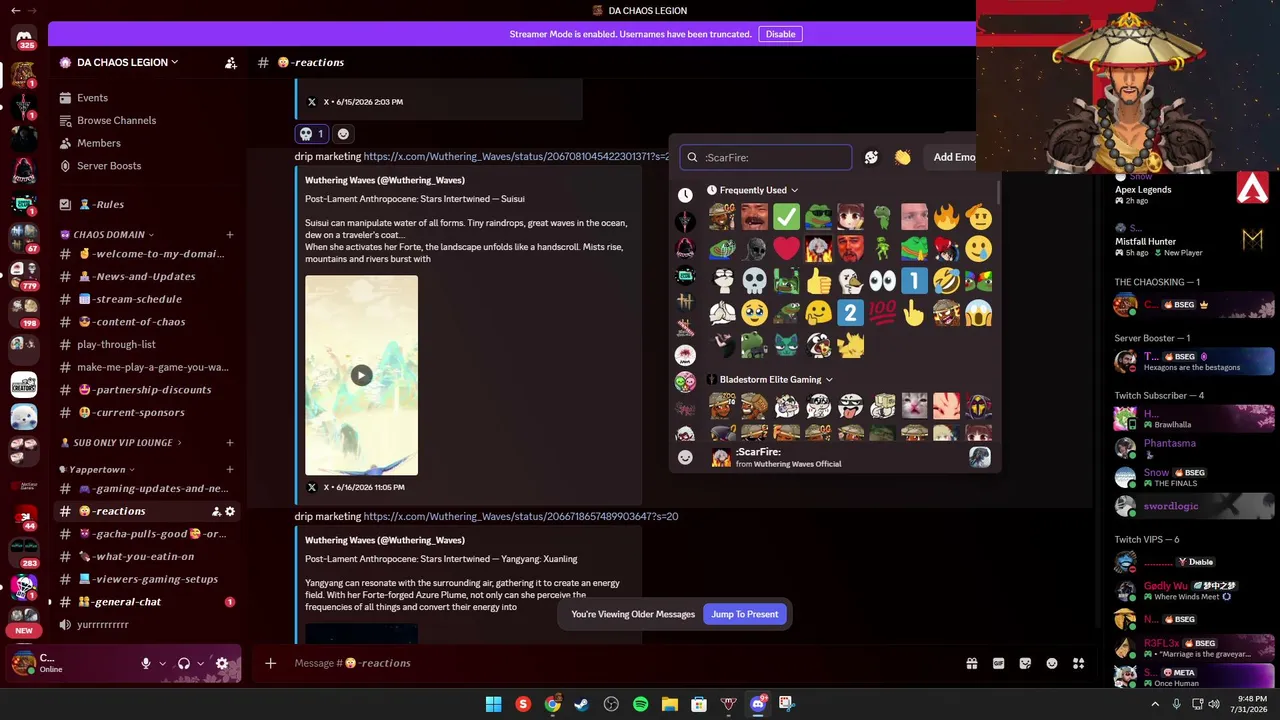Viewport: 1280px width, 720px height.
Task: Open the Suisui Wuthering Waves status link
Action: (516, 157)
